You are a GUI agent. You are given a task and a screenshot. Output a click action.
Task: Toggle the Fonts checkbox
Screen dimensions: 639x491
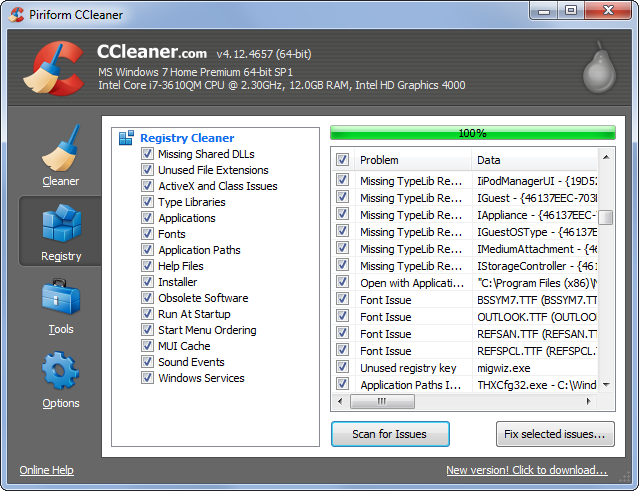point(147,233)
